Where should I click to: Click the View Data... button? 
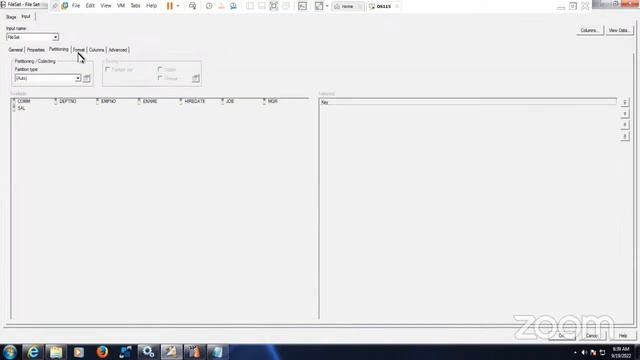(619, 30)
